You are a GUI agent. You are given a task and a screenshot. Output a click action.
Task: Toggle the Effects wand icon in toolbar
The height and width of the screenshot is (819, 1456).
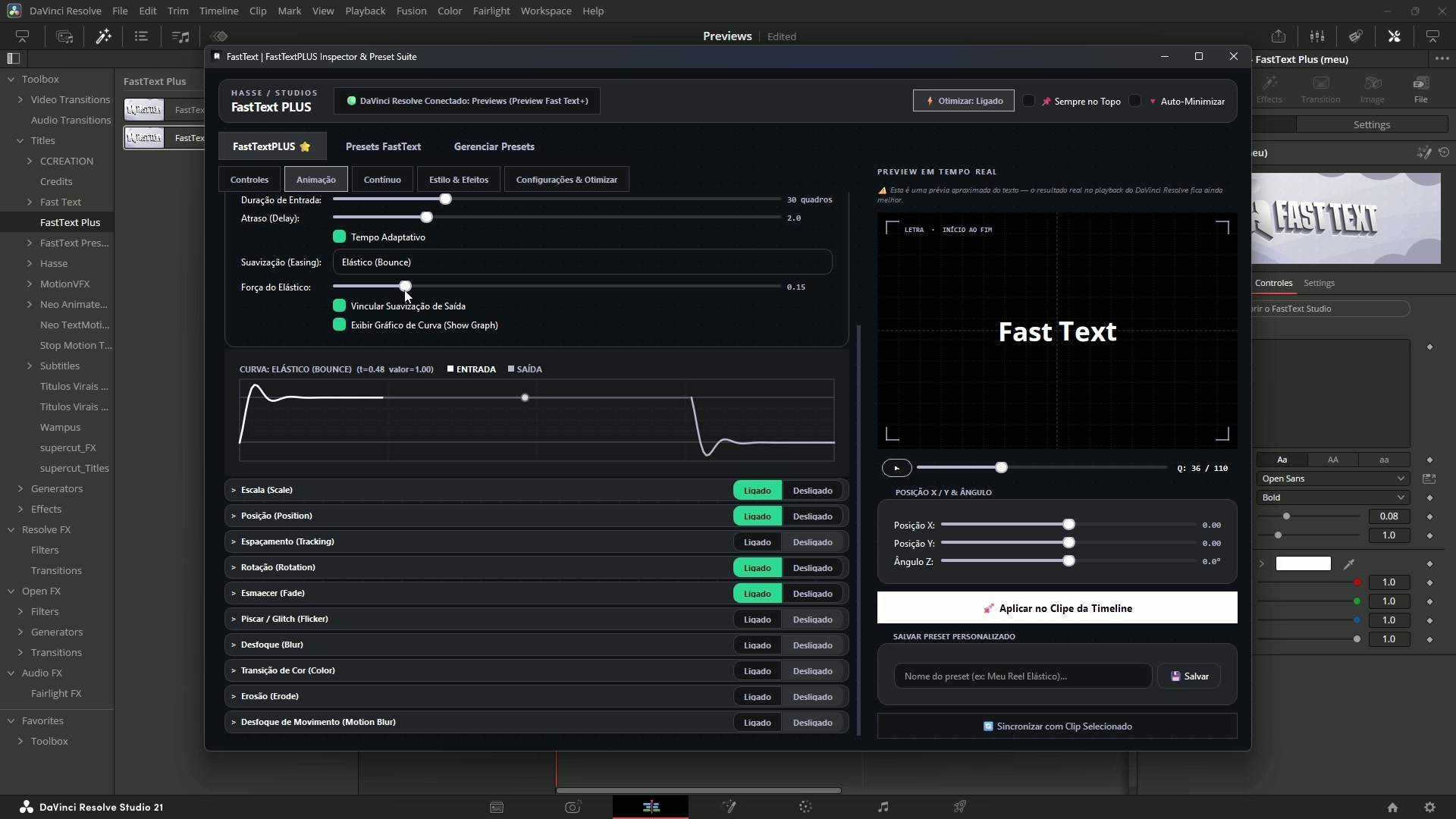[x=103, y=36]
